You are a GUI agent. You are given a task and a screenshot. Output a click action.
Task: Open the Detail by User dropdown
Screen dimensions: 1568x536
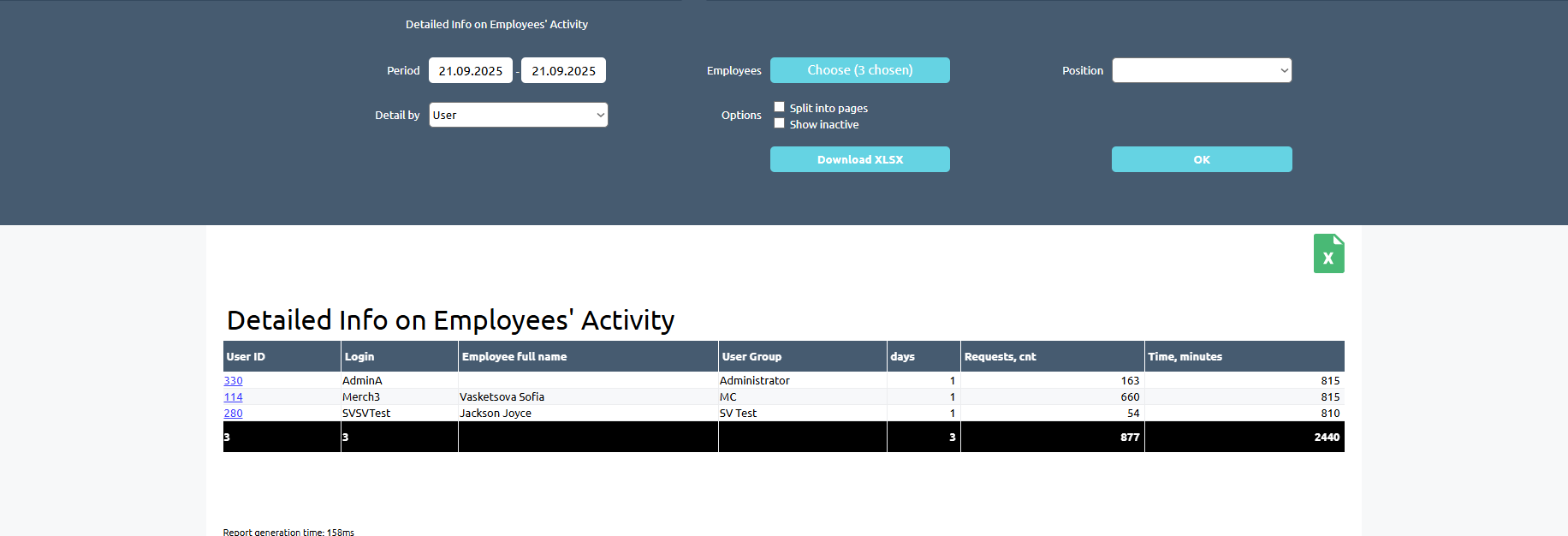[x=518, y=115]
